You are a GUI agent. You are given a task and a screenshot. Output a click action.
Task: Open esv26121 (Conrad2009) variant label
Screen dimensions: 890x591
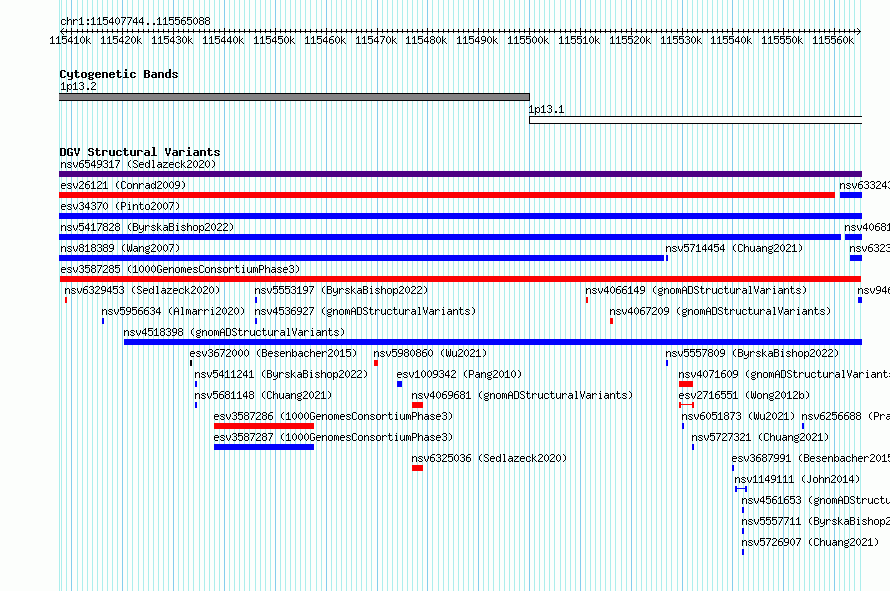pyautogui.click(x=123, y=185)
